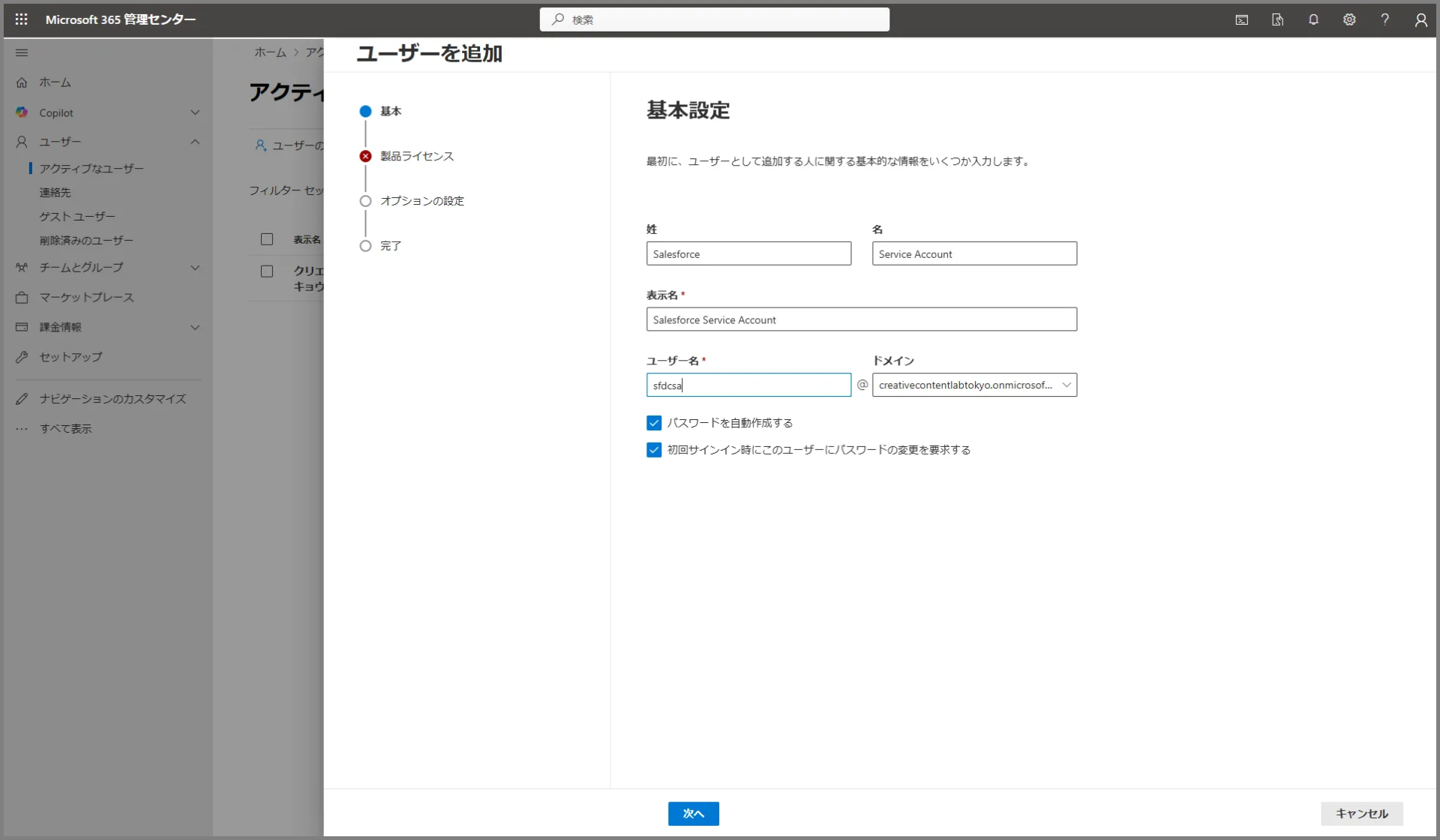1440x840 pixels.
Task: Click the ユーザー名 input field
Action: tap(748, 385)
